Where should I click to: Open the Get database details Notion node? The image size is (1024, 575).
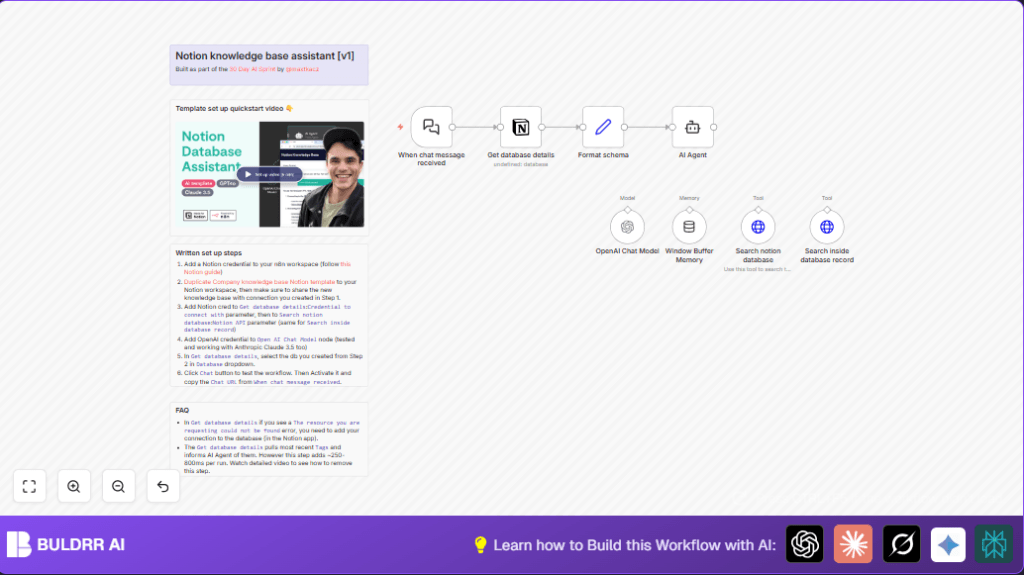[x=520, y=127]
